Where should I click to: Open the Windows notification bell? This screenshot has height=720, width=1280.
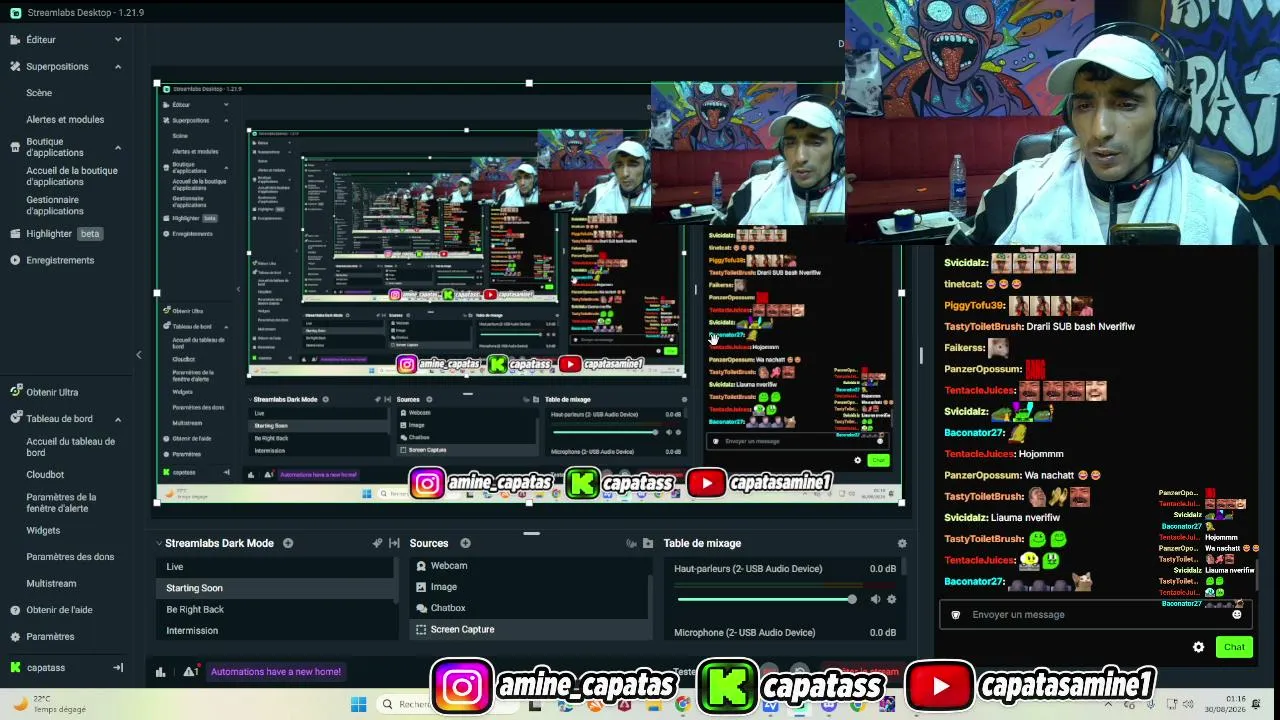point(1256,704)
